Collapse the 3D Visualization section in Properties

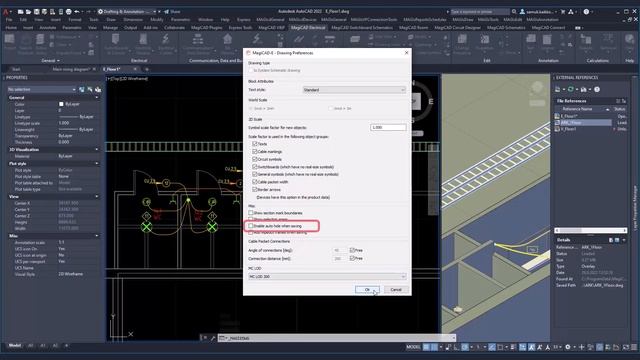[x=97, y=149]
